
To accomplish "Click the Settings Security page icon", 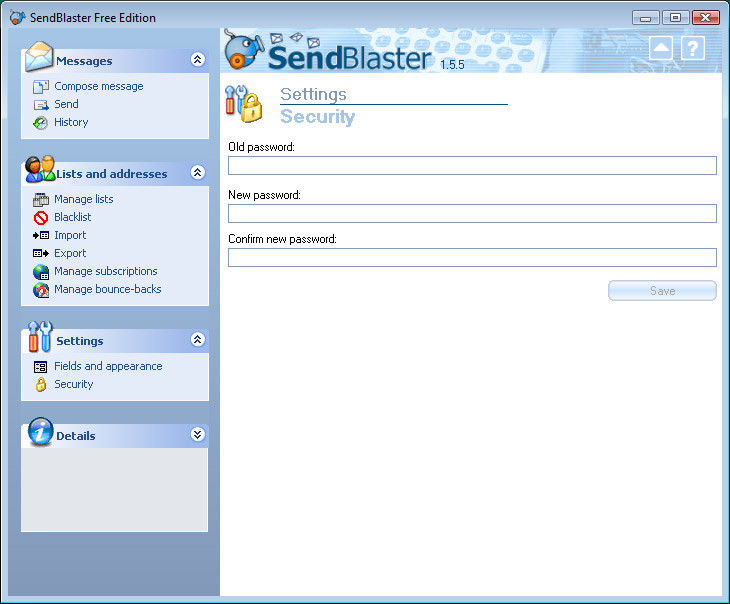I will tap(243, 104).
